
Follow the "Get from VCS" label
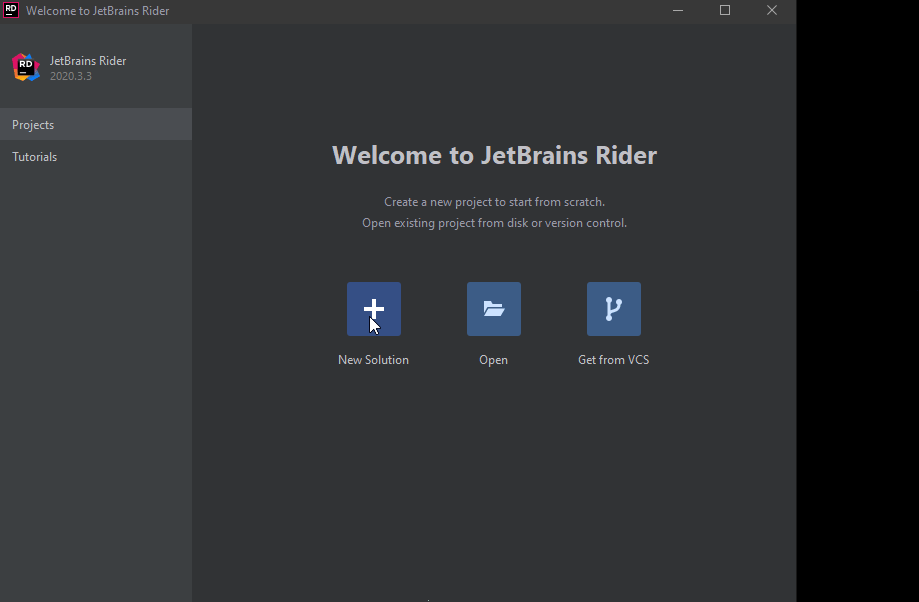(x=613, y=359)
